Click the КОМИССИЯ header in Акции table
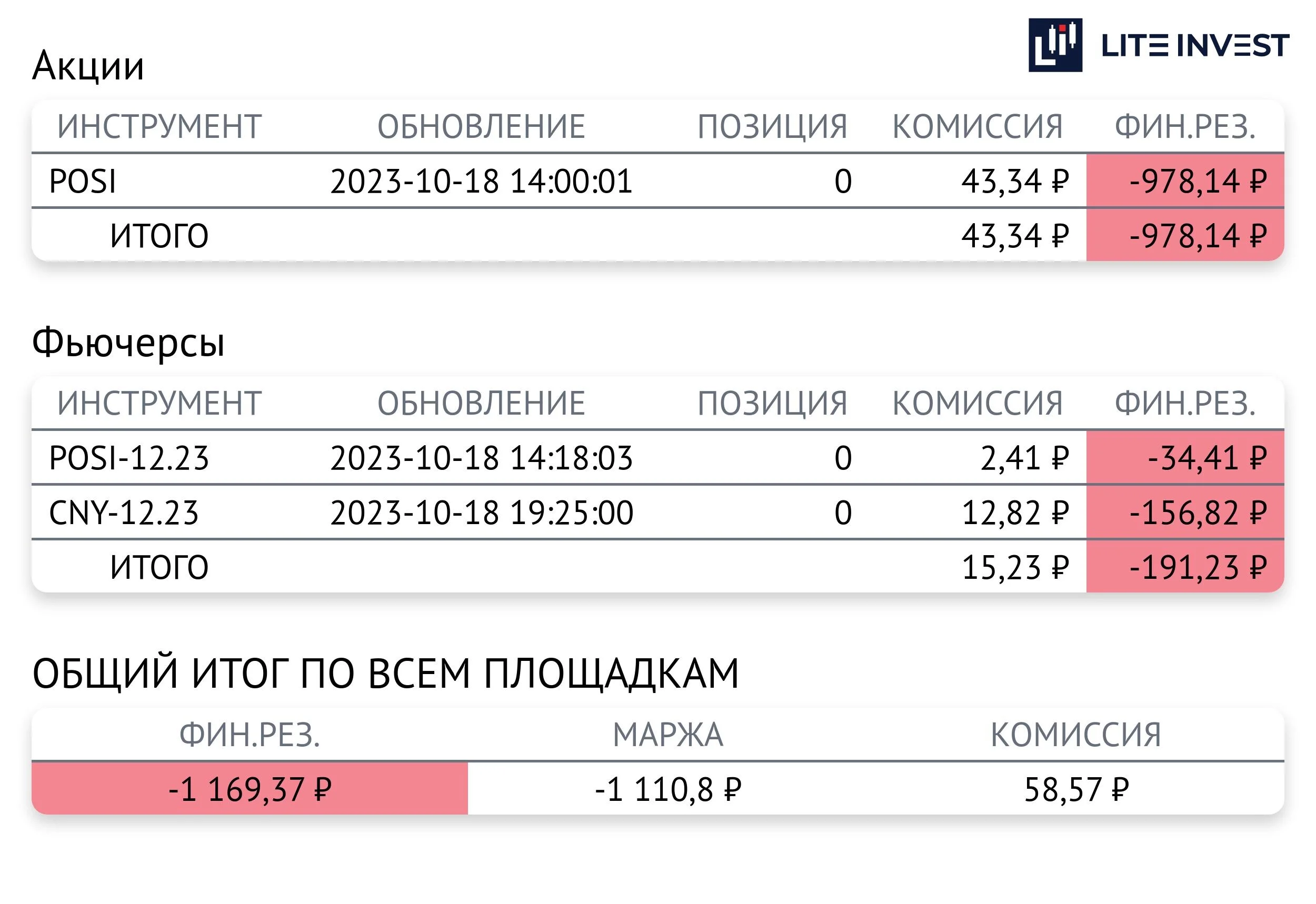1316x904 pixels. point(977,126)
